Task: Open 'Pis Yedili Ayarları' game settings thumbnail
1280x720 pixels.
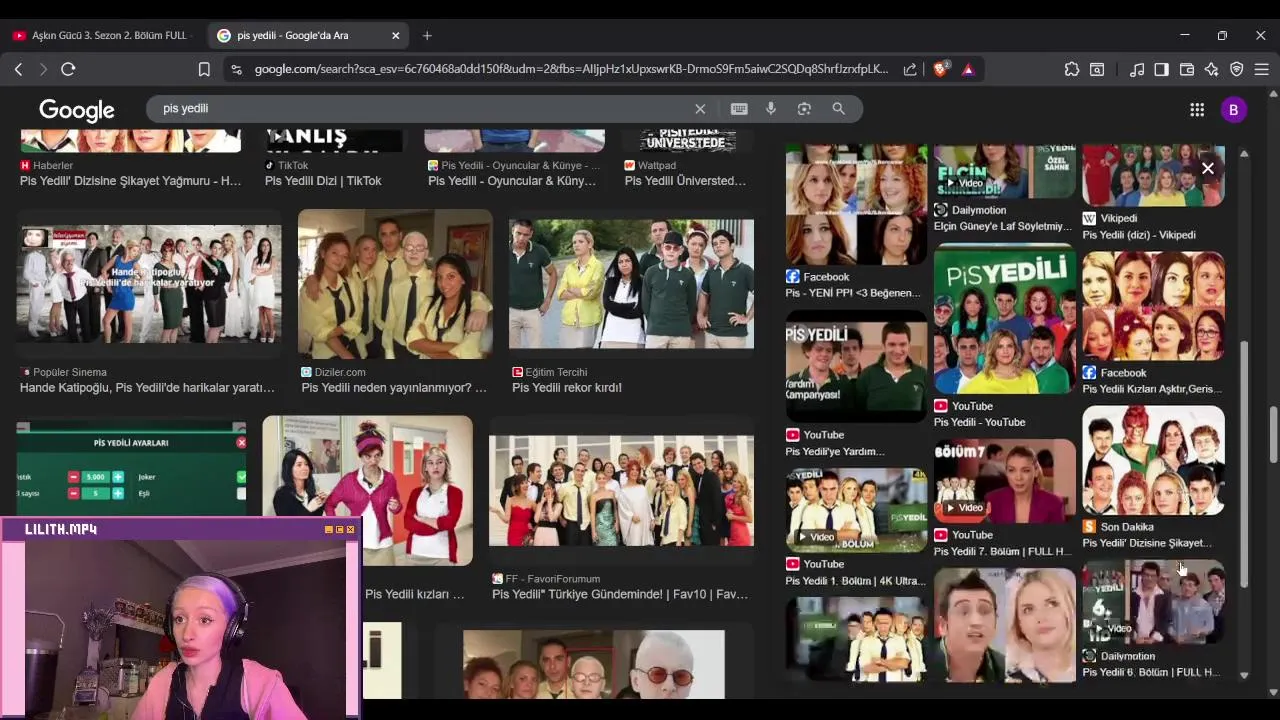Action: [x=131, y=468]
